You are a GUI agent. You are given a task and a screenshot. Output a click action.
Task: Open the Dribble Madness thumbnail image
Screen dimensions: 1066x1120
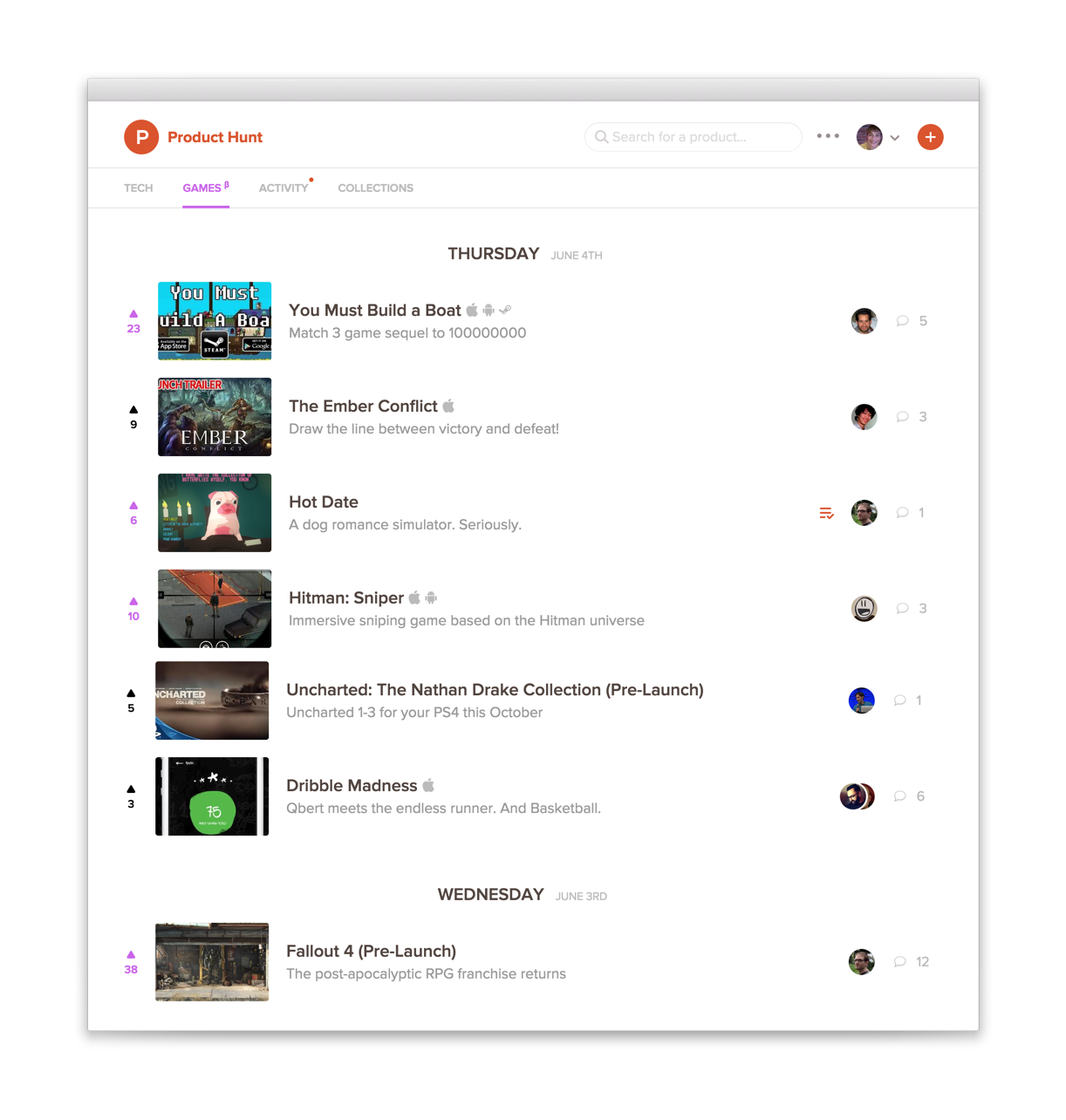pyautogui.click(x=212, y=796)
